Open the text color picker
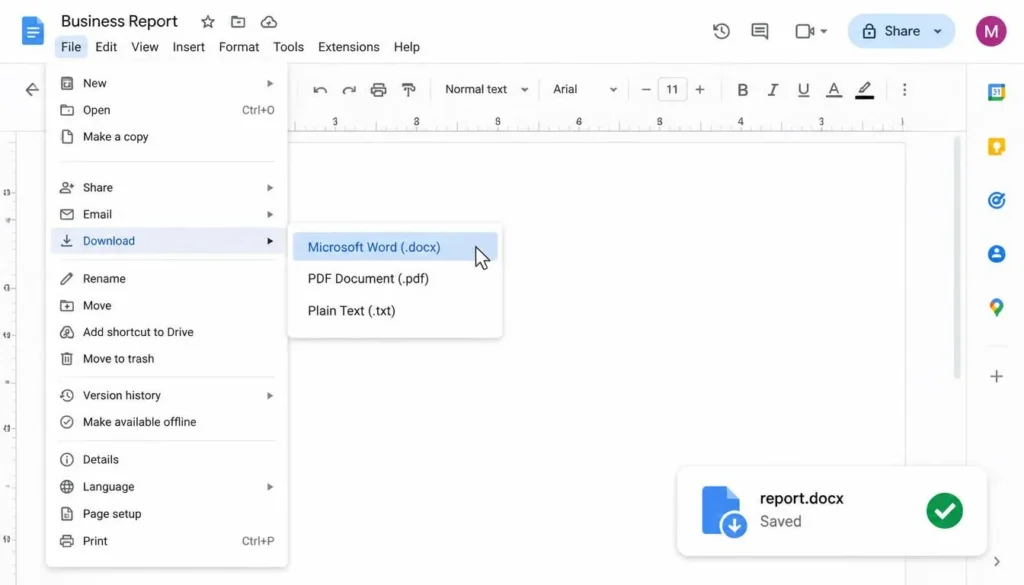Image resolution: width=1024 pixels, height=585 pixels. pyautogui.click(x=834, y=89)
